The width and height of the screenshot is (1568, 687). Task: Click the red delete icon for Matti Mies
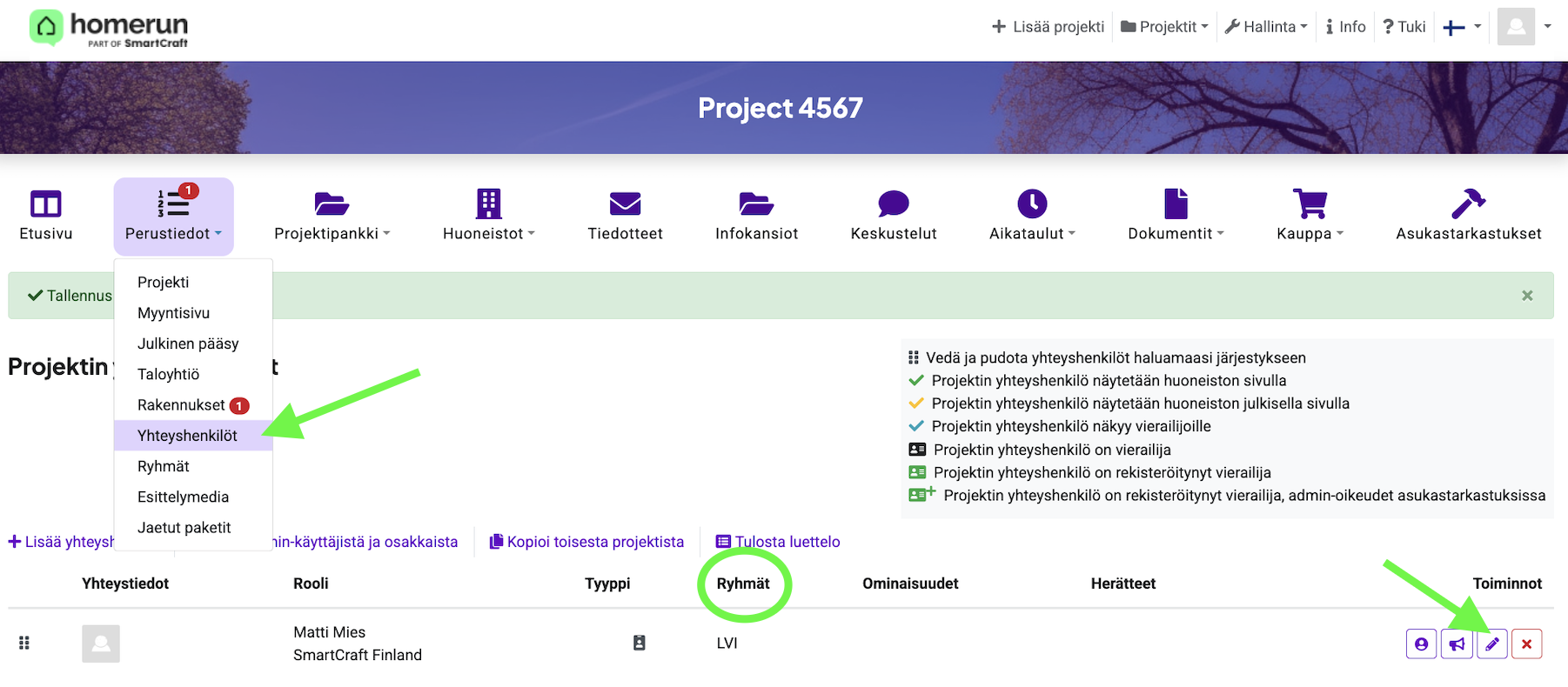tap(1526, 644)
